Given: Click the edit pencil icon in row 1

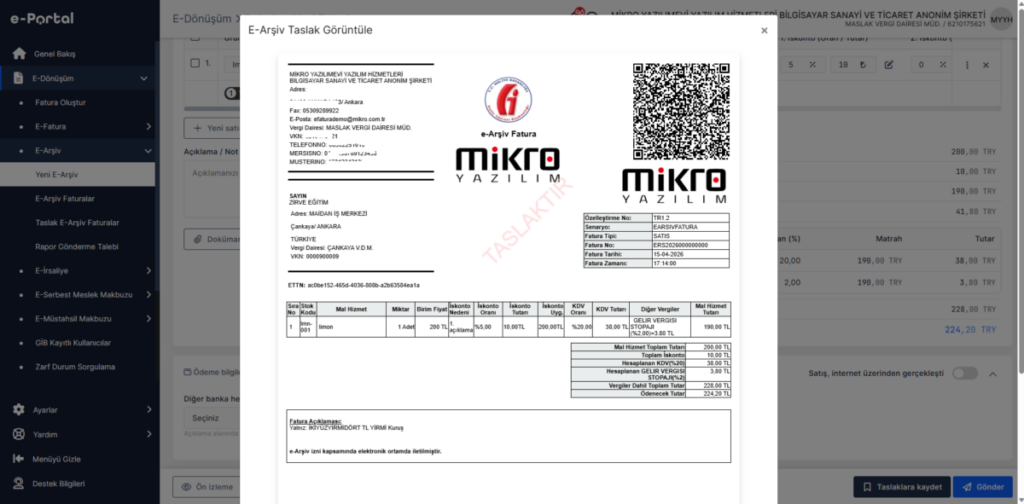Looking at the screenshot, I should (889, 65).
